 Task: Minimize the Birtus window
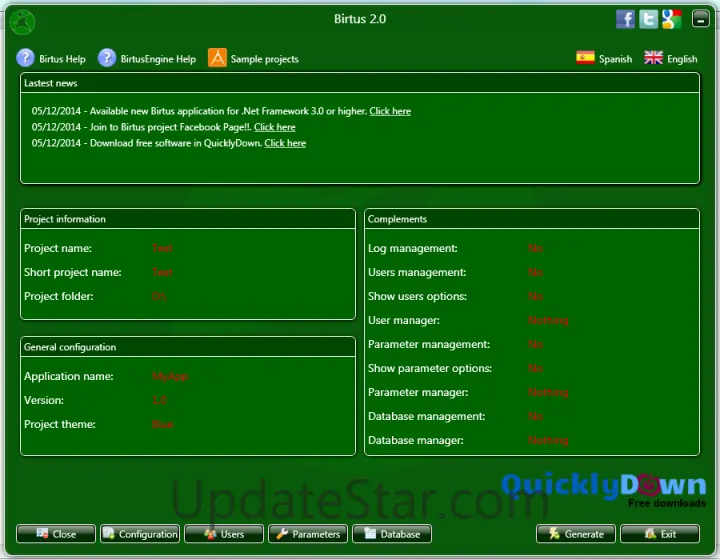pos(701,19)
